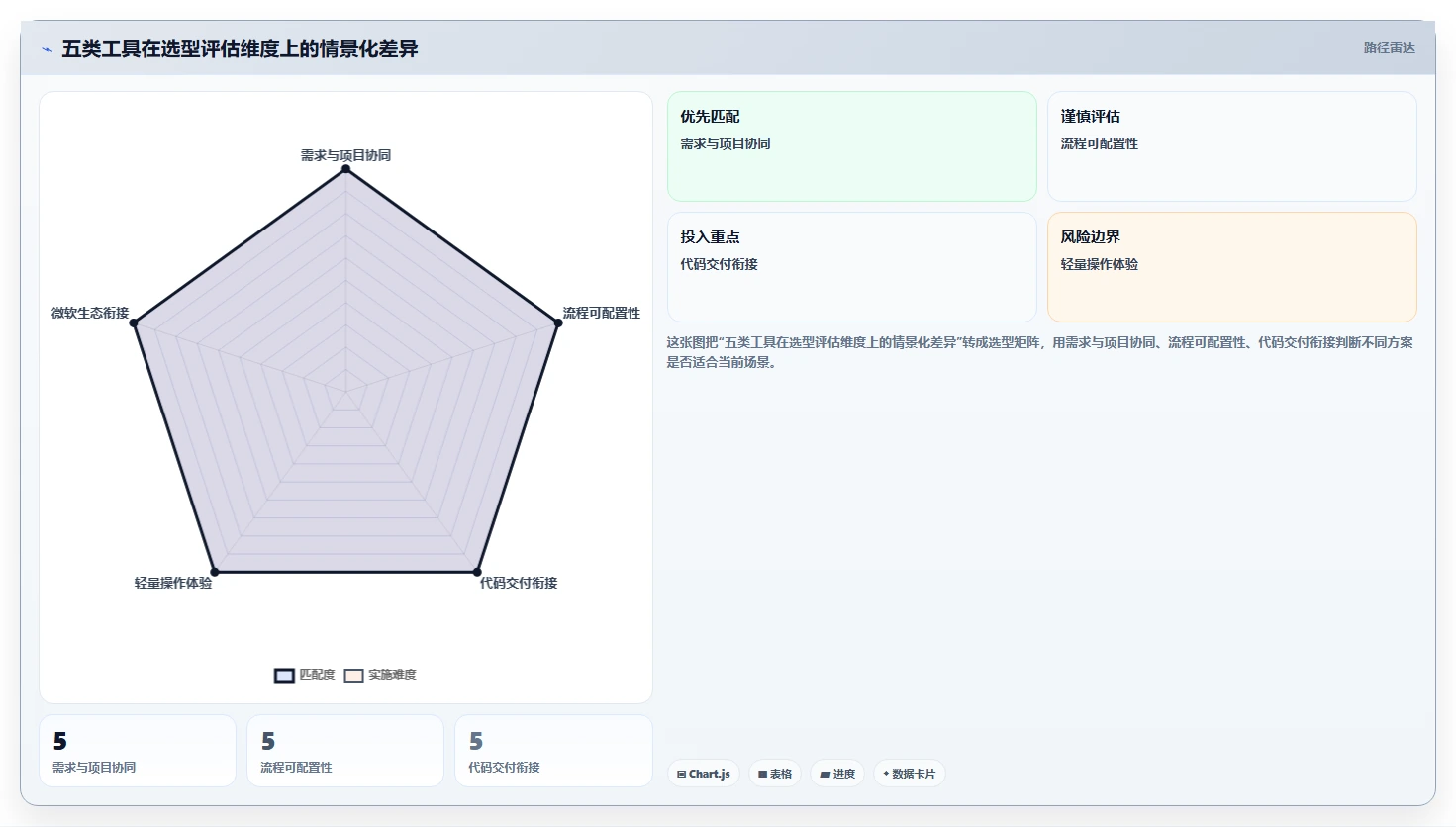
Task: Click the page title 五类工具在选型评估维度上的情景化差异
Action: click(x=240, y=48)
